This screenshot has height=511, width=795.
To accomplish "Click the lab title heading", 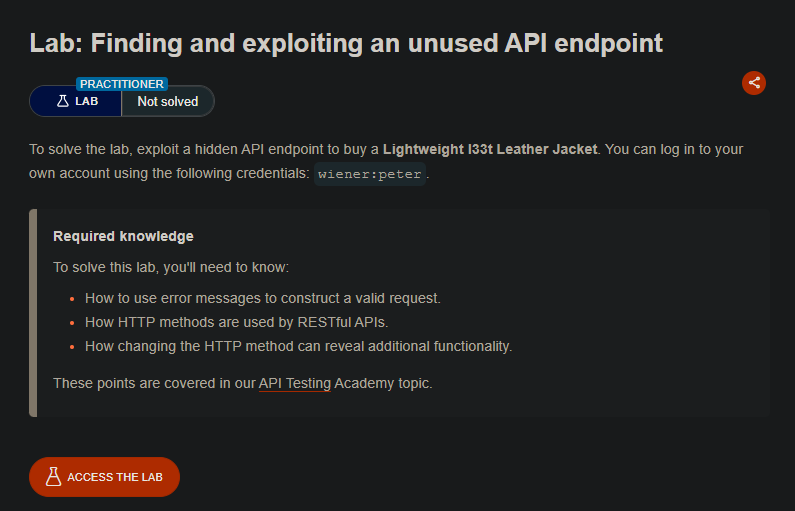I will [x=346, y=43].
